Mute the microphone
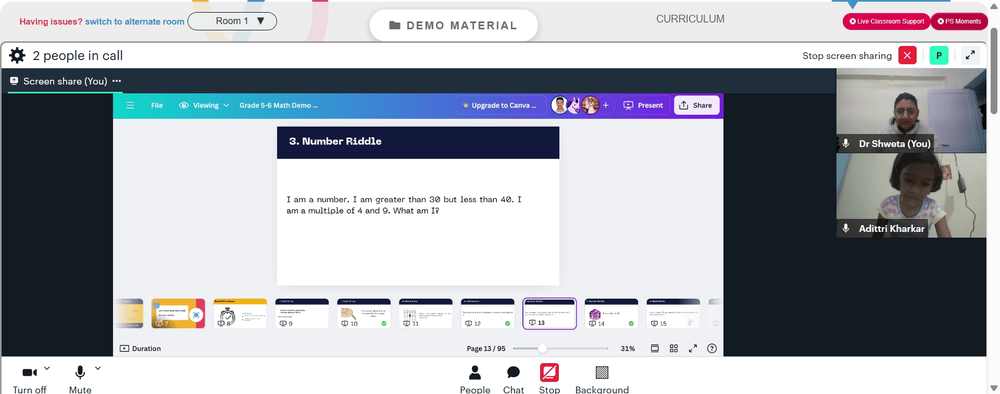 pyautogui.click(x=80, y=379)
